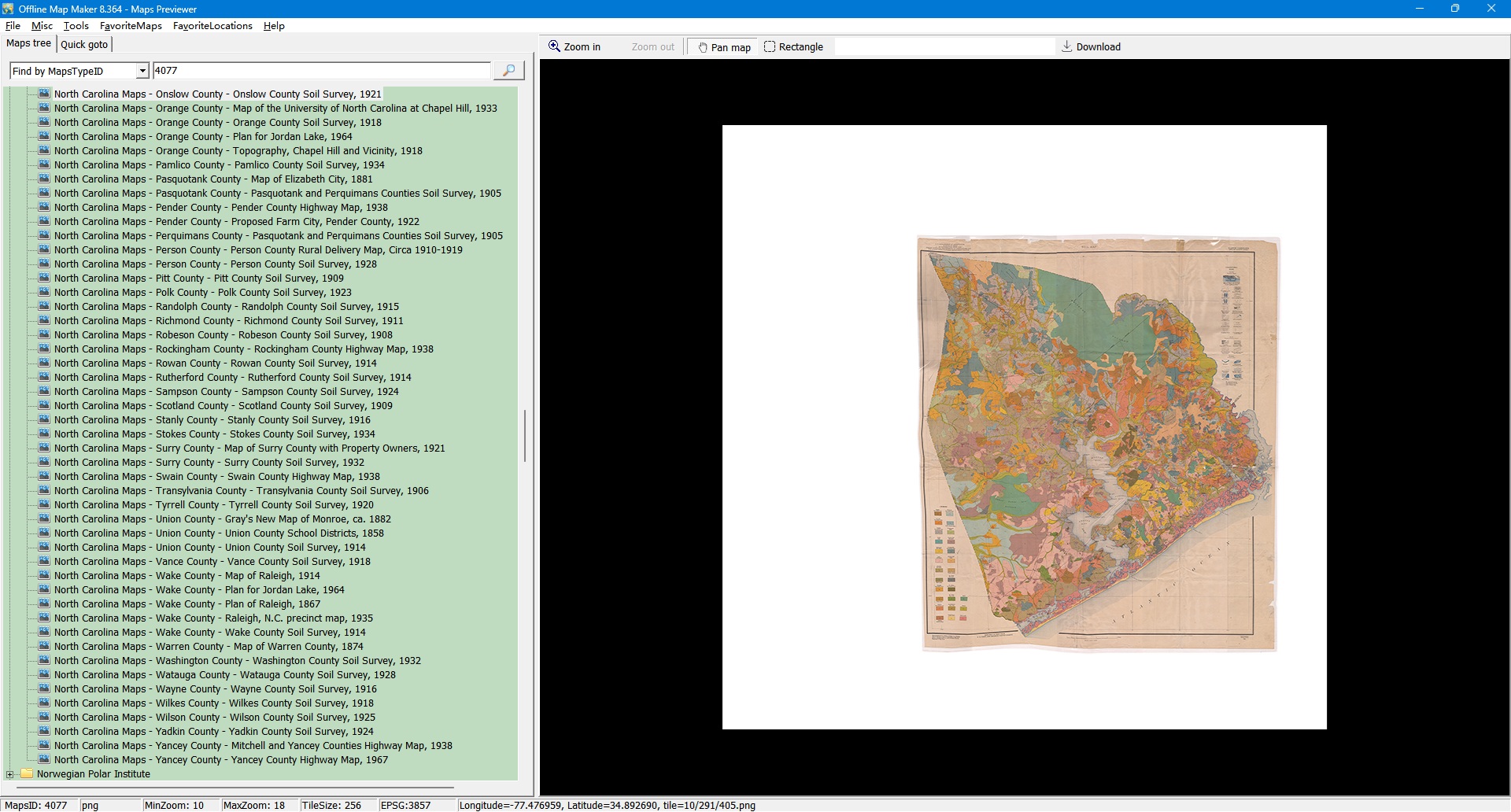Switch to the Quick goto tab
This screenshot has height=812, width=1511.
click(x=84, y=45)
